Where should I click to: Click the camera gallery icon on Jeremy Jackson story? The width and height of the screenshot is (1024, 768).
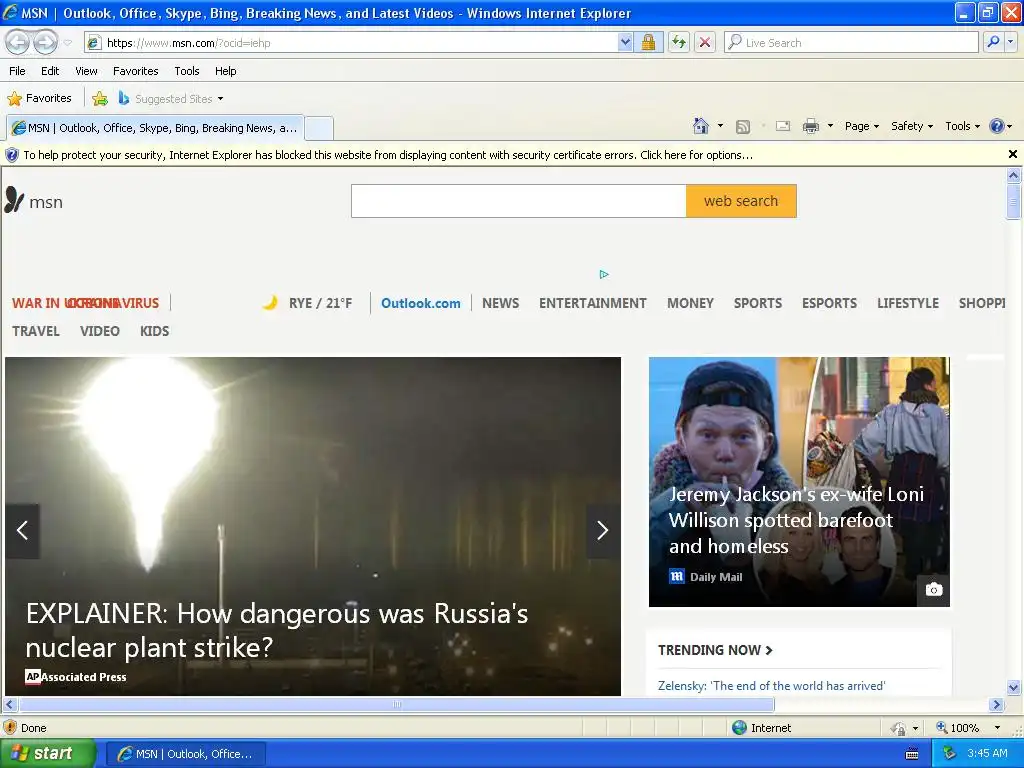[x=934, y=590]
